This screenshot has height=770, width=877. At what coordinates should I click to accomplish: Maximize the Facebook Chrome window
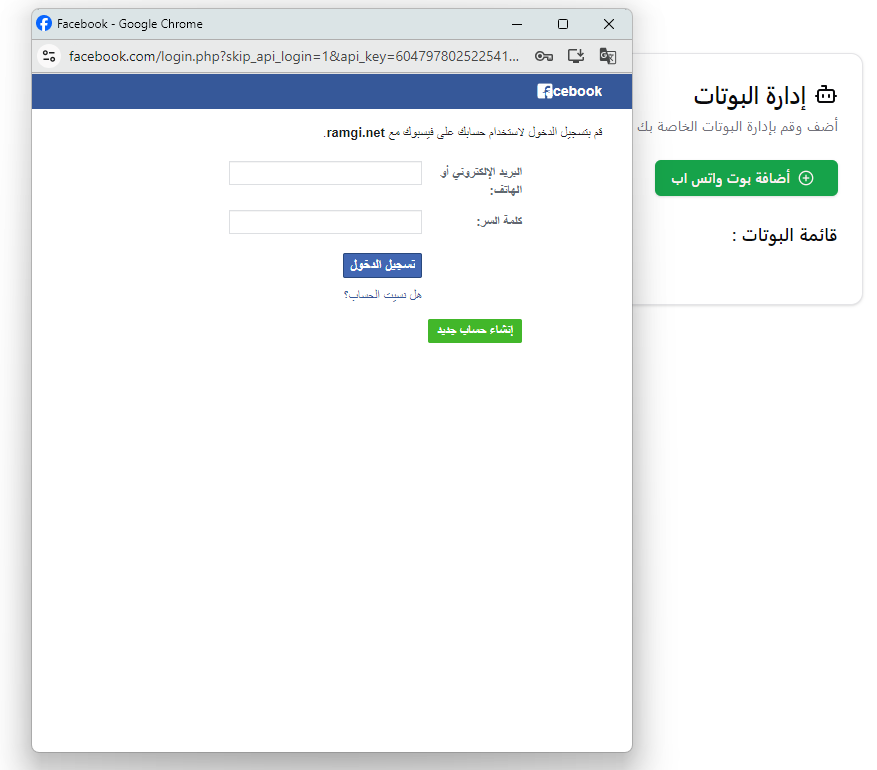pos(563,24)
